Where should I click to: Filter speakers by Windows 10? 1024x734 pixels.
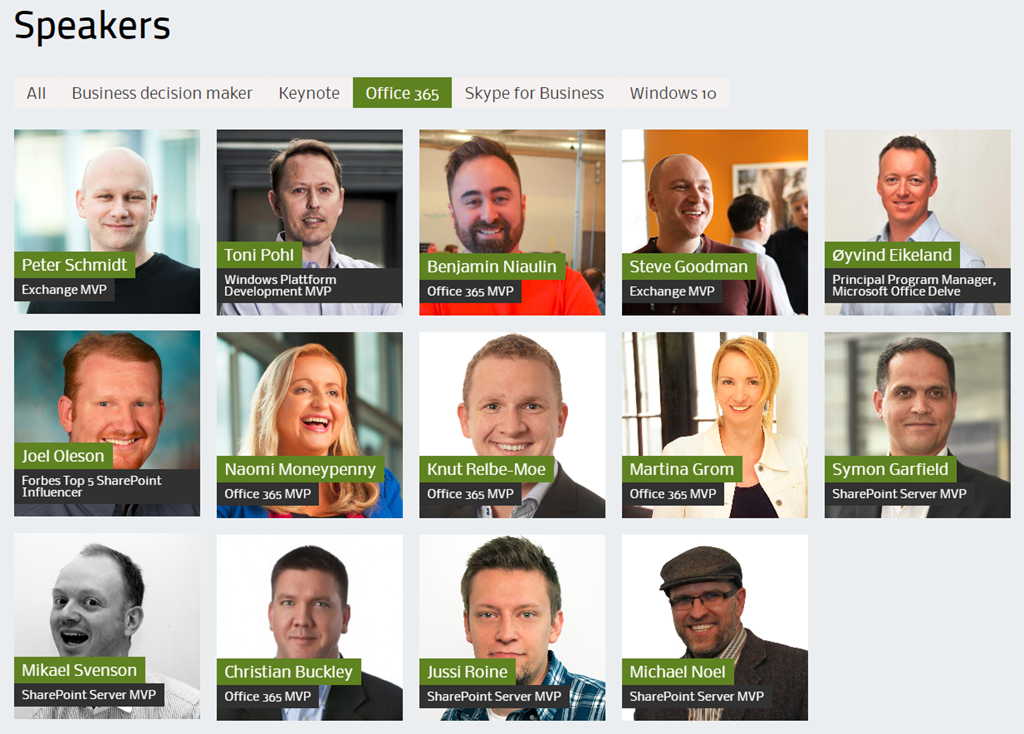[x=673, y=93]
